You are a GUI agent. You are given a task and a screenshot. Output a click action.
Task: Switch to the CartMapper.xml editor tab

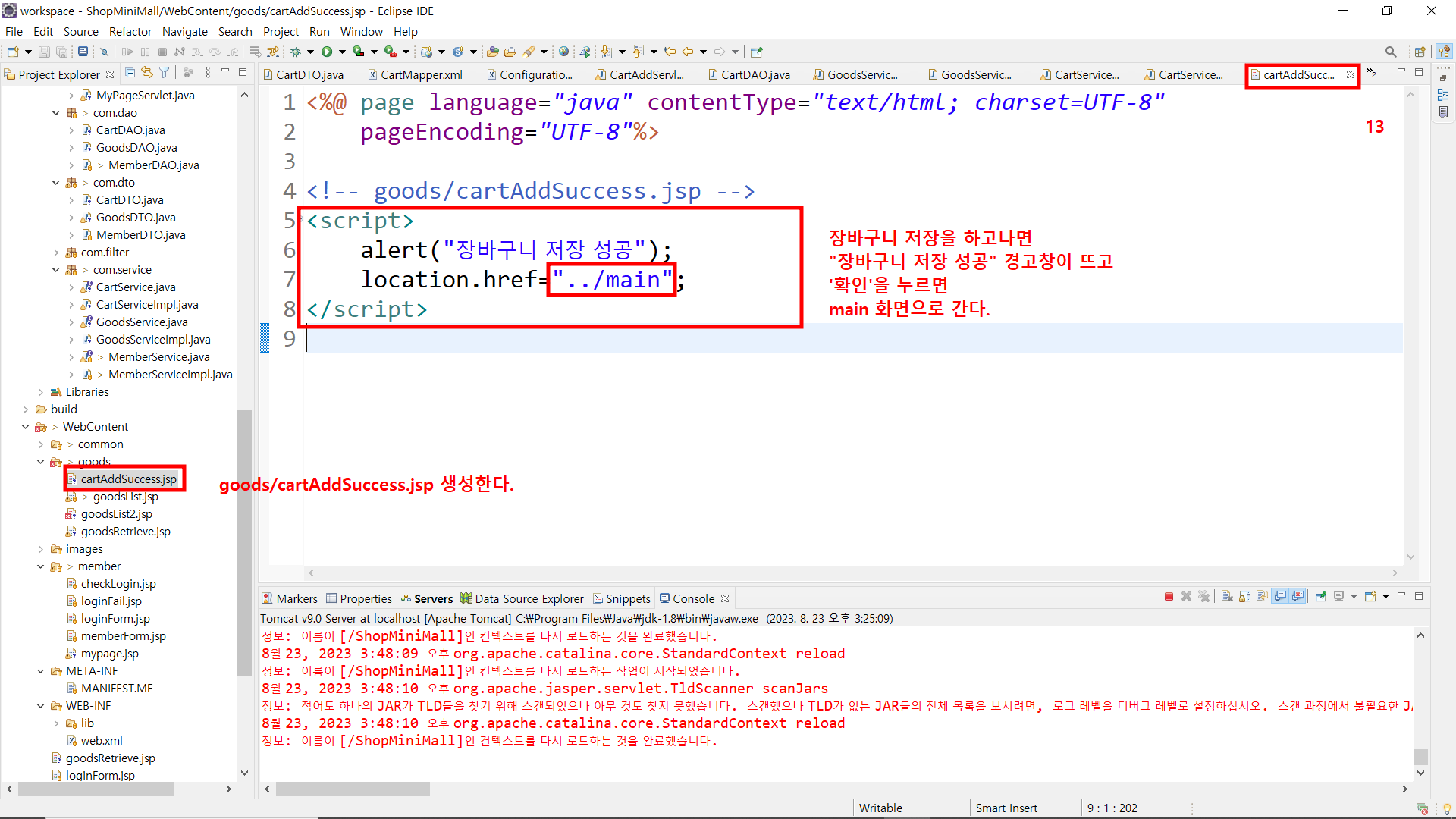click(x=421, y=74)
